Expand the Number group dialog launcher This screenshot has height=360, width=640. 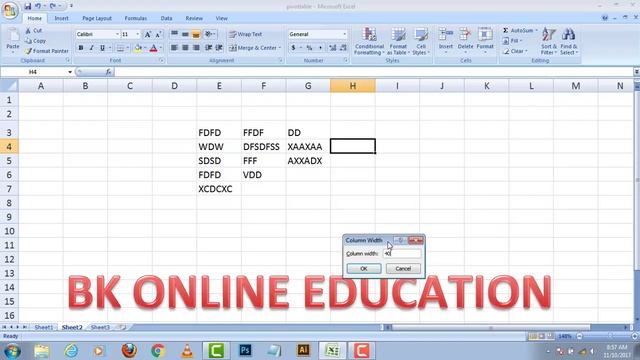pyautogui.click(x=345, y=60)
